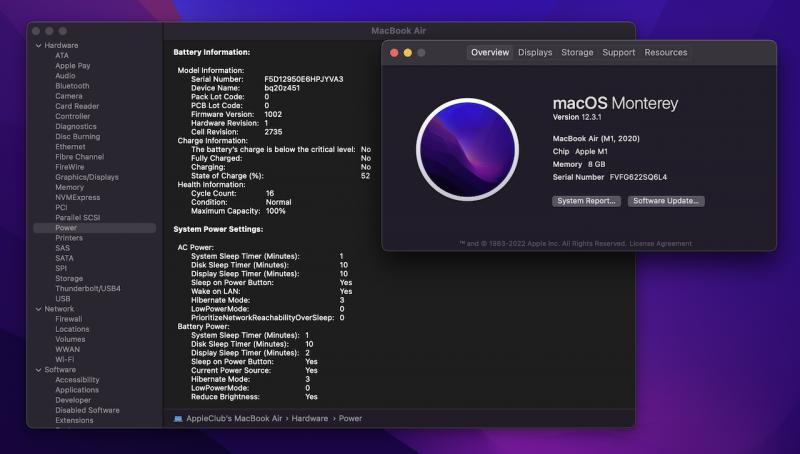800x454 pixels.
Task: Click Hardware in the path bar
Action: (x=310, y=419)
